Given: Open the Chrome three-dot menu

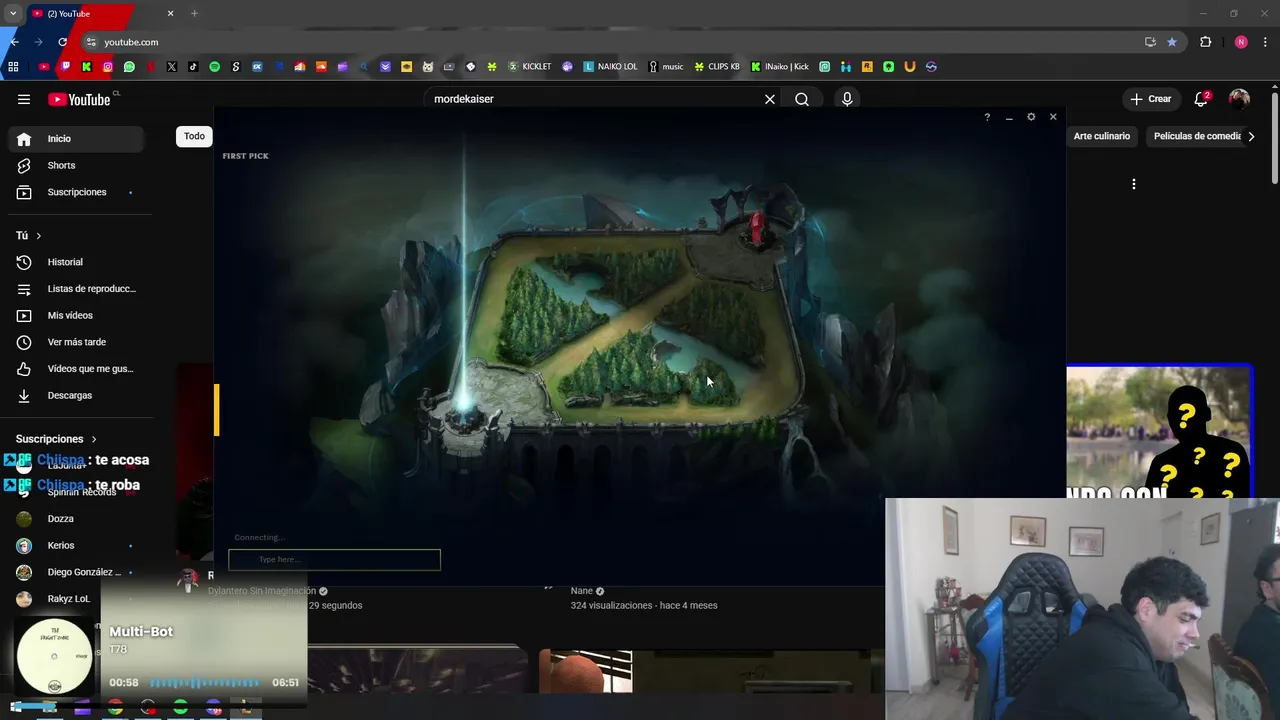Looking at the screenshot, I should click(x=1266, y=42).
